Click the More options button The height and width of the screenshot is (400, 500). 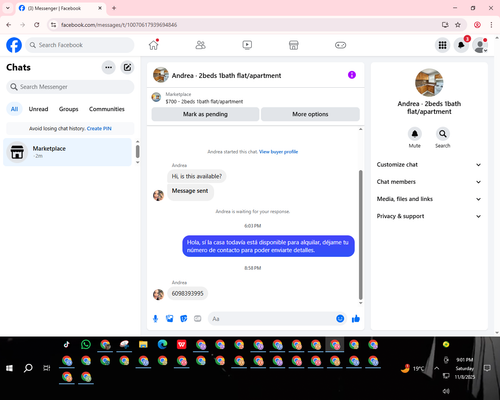pyautogui.click(x=310, y=114)
